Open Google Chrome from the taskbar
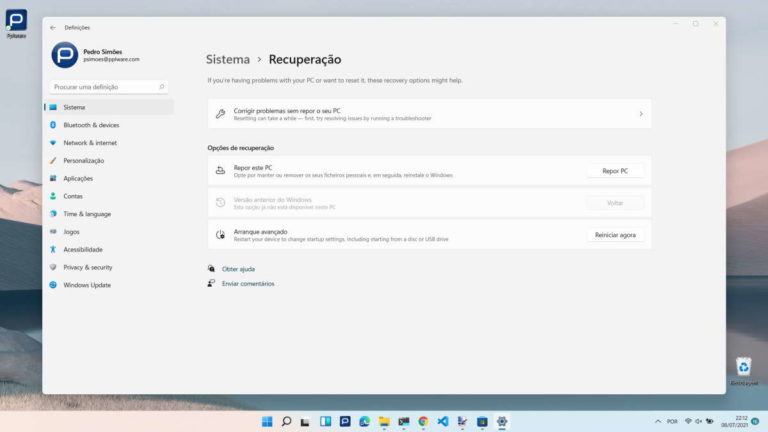 [x=423, y=422]
